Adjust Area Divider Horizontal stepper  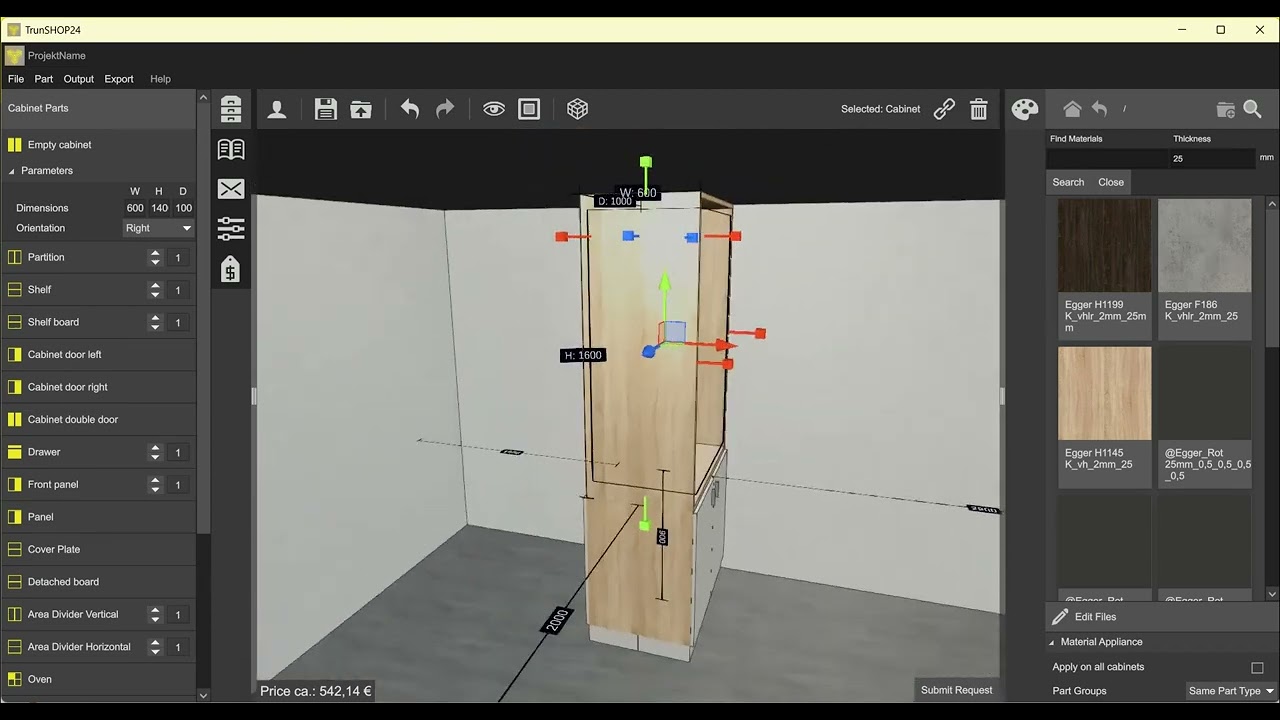[x=155, y=647]
